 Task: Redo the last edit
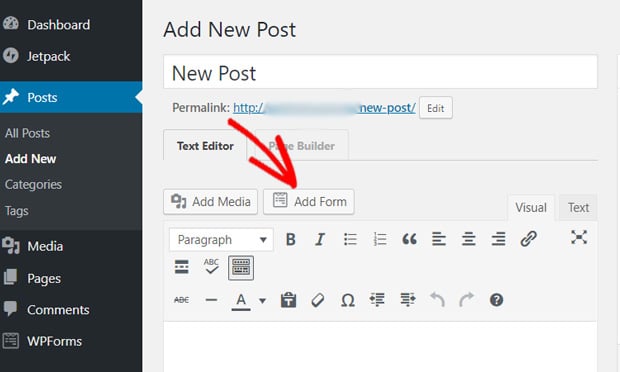tap(467, 300)
